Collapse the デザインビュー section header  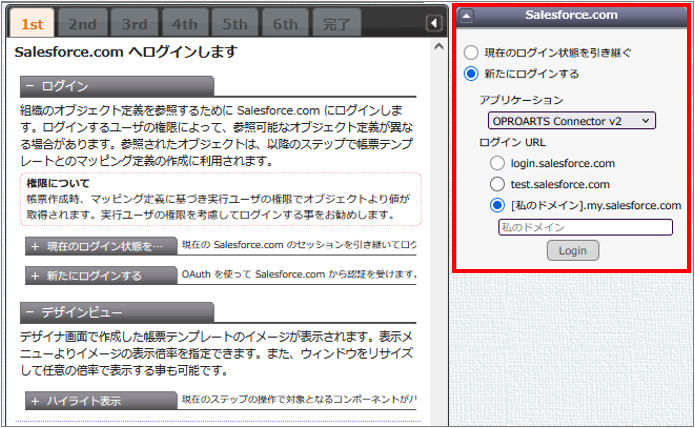coord(117,312)
